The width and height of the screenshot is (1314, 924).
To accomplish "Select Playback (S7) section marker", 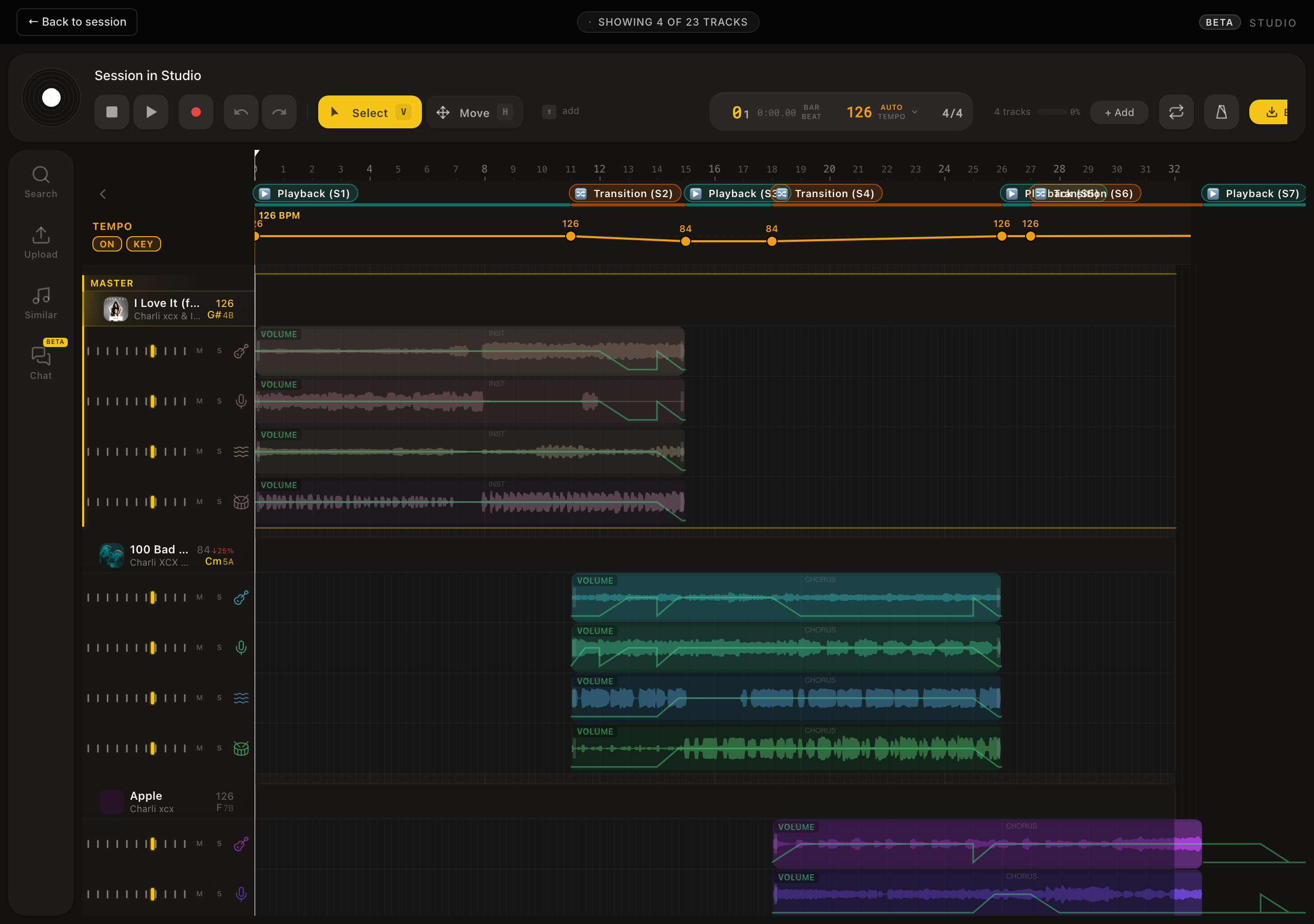I will click(x=1253, y=194).
